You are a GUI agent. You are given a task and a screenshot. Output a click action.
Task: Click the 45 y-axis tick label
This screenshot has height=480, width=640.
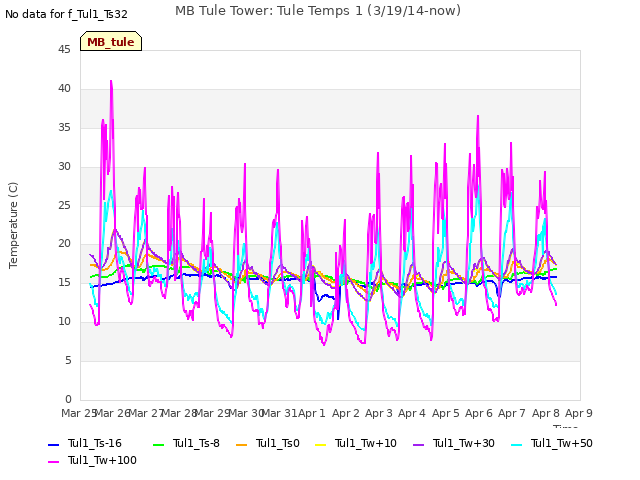point(64,50)
